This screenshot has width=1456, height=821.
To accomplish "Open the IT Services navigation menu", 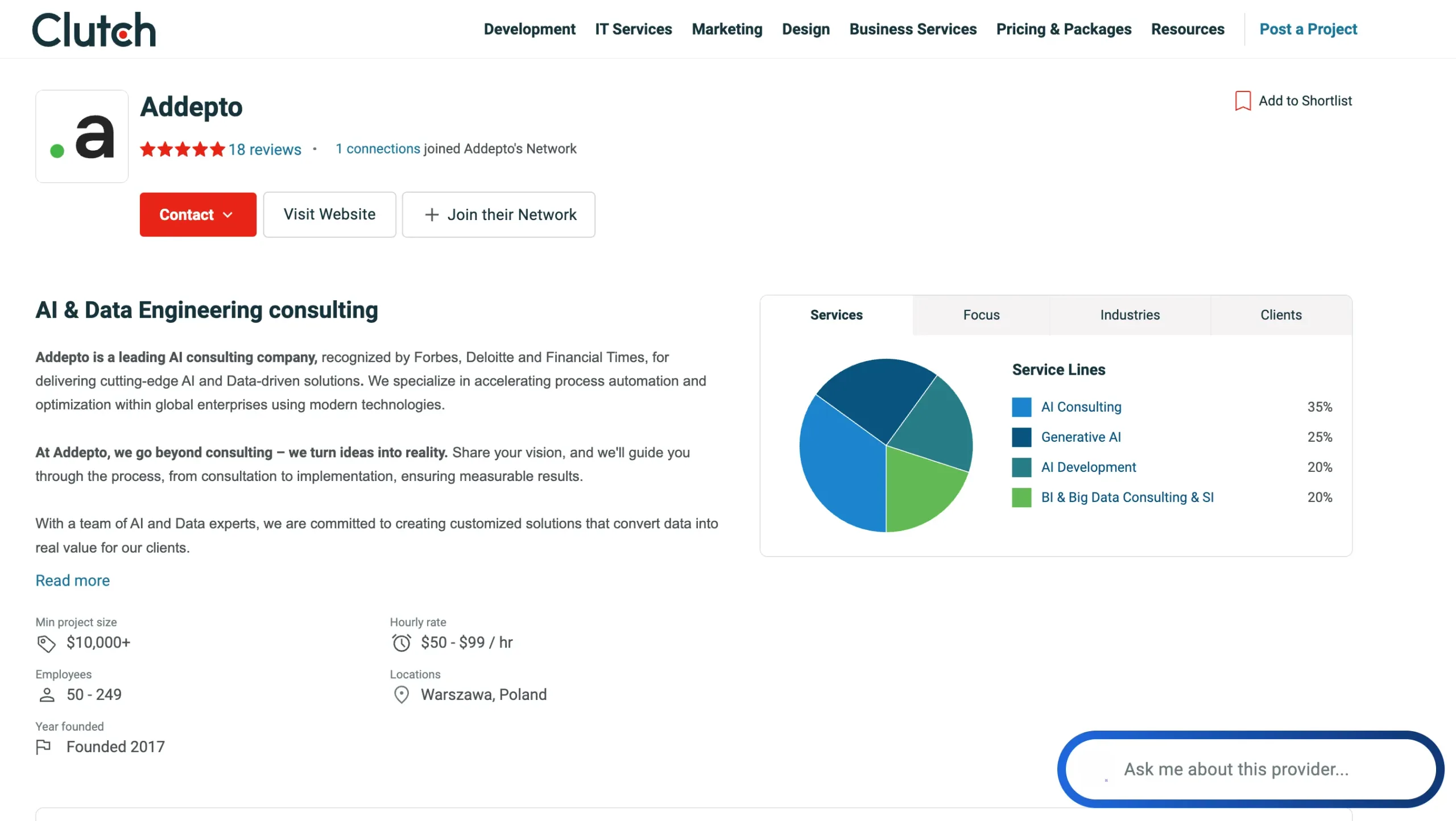I will pos(633,29).
